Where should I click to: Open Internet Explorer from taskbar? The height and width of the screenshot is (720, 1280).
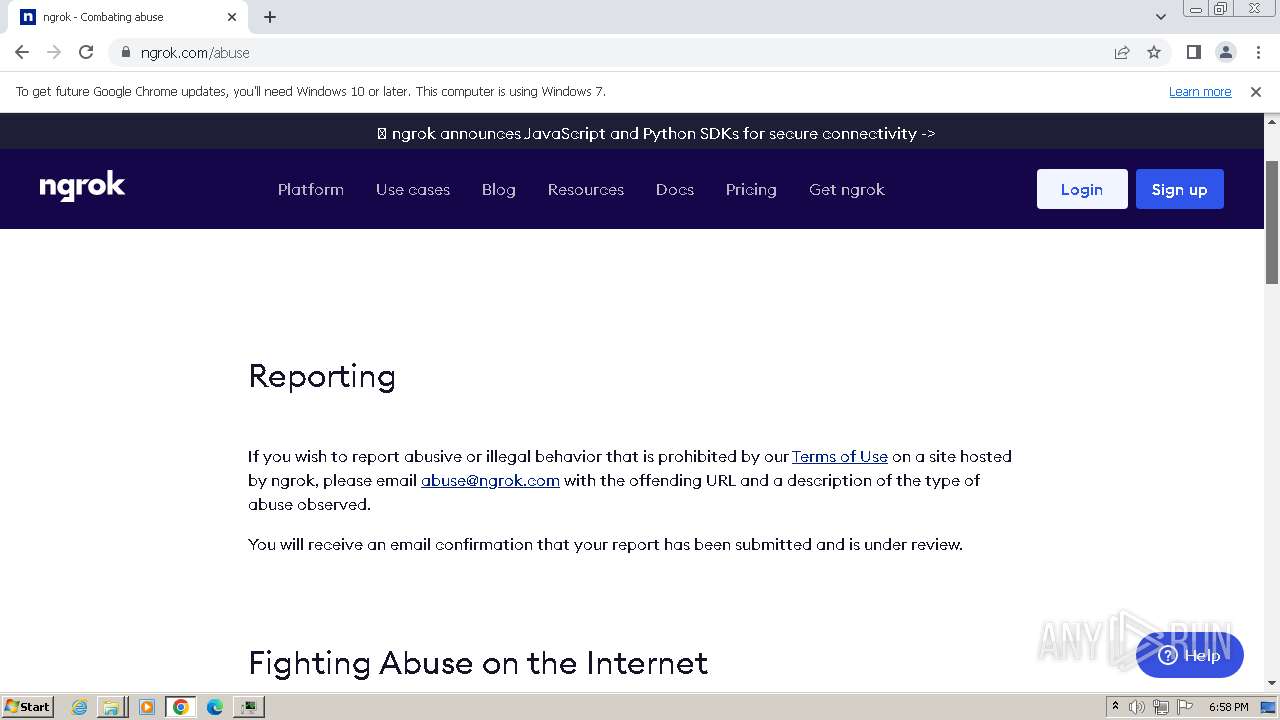(79, 707)
